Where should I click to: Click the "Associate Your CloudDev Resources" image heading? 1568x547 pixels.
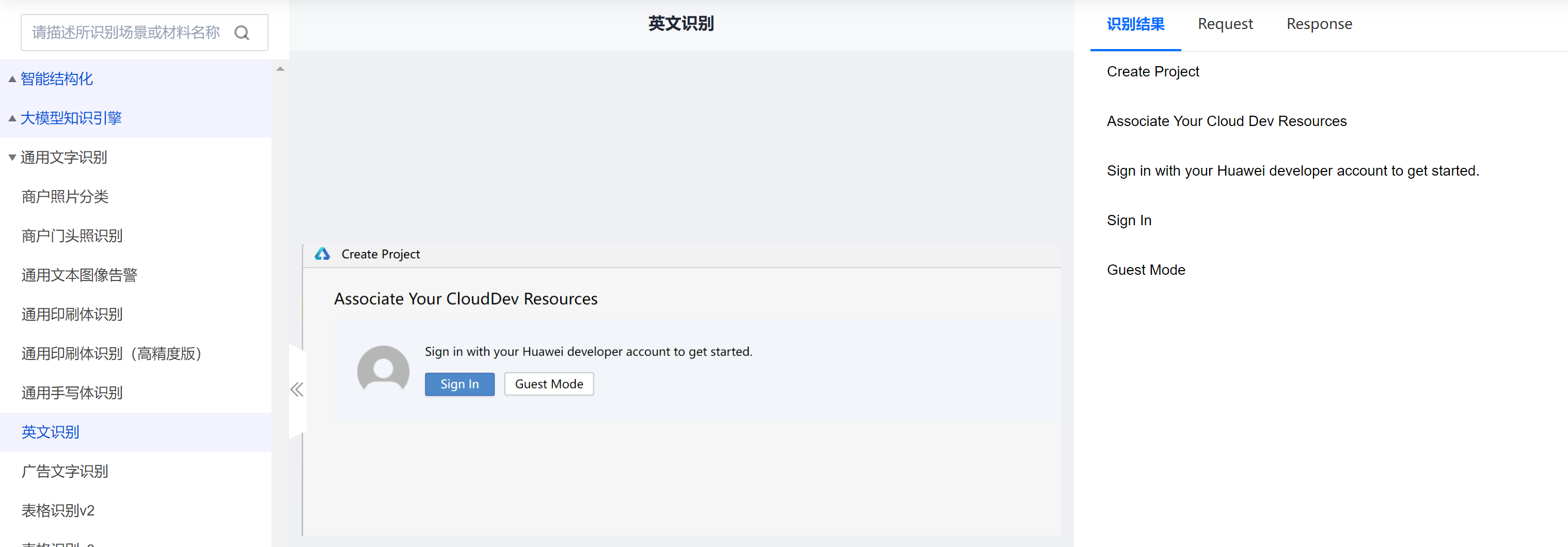click(x=466, y=299)
